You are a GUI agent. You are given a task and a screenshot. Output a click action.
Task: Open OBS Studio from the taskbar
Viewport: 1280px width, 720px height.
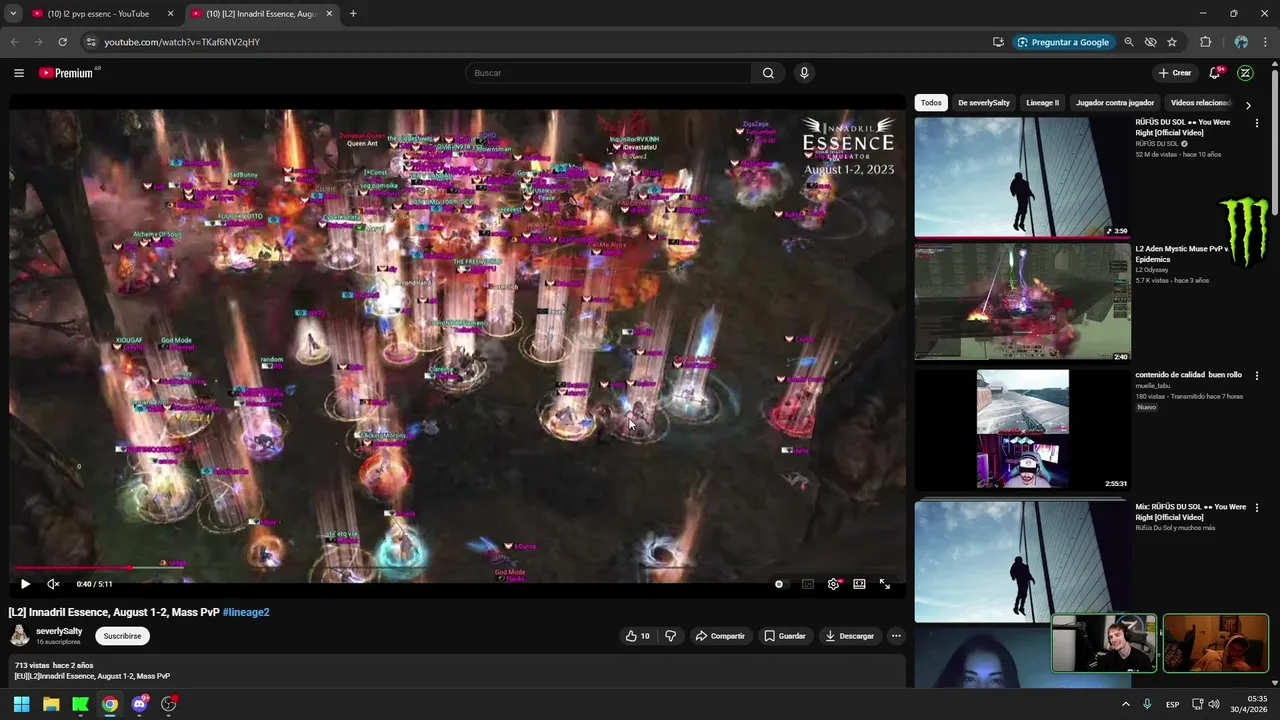click(169, 704)
